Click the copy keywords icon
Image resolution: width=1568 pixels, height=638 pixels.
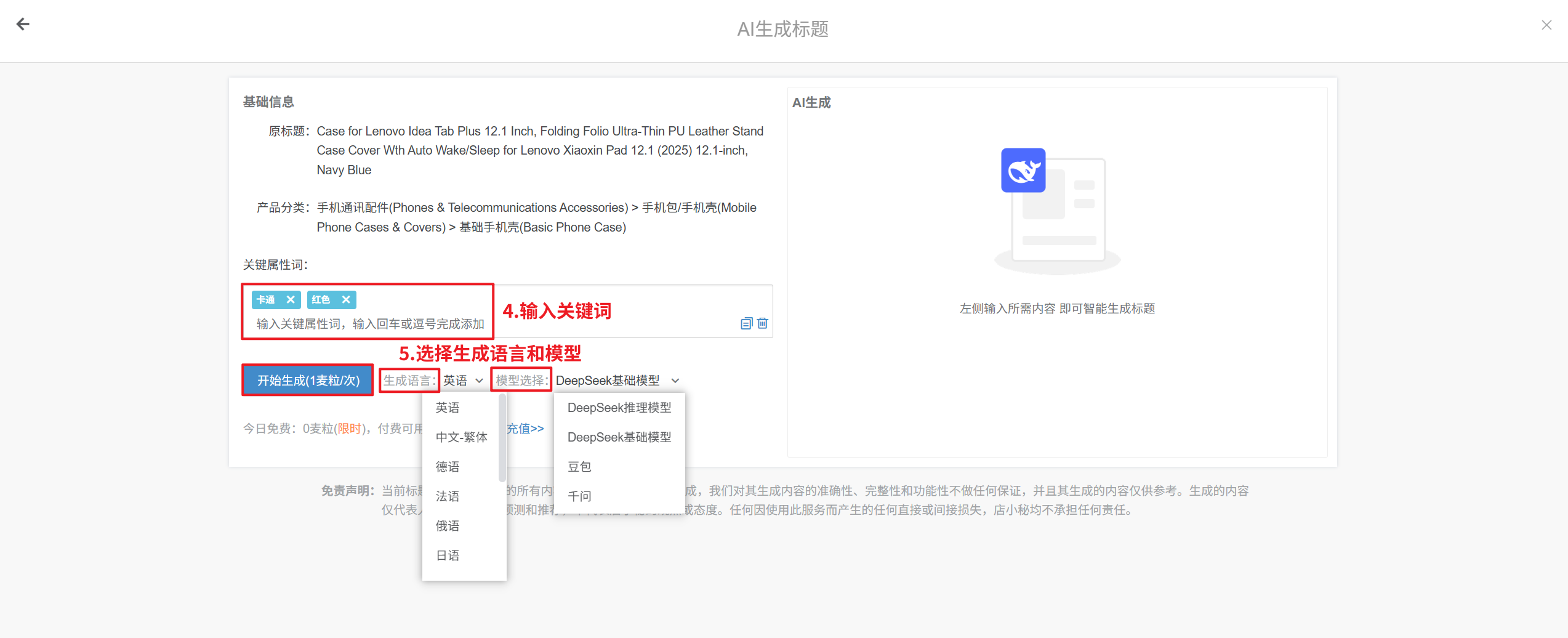coord(746,323)
